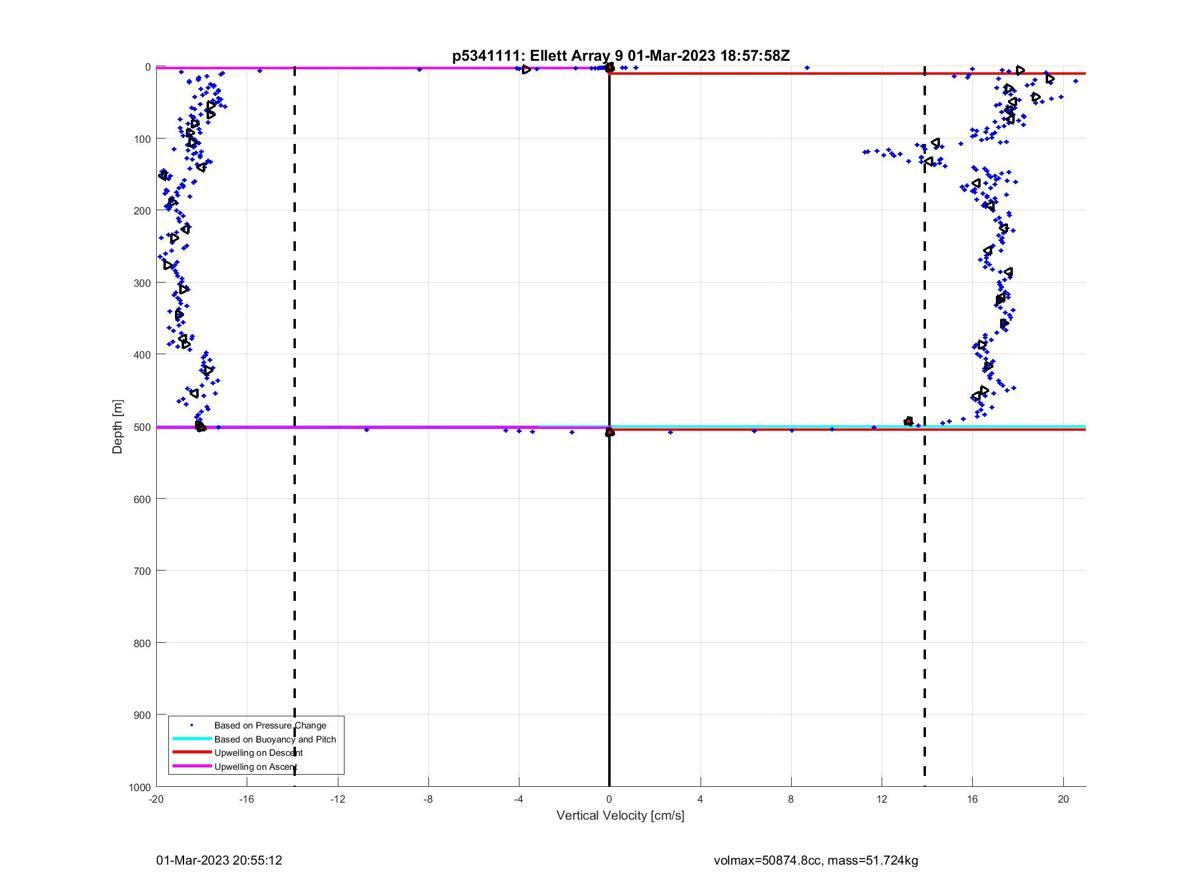1200x885 pixels.
Task: Click velocity axis tick label '12'
Action: [882, 799]
